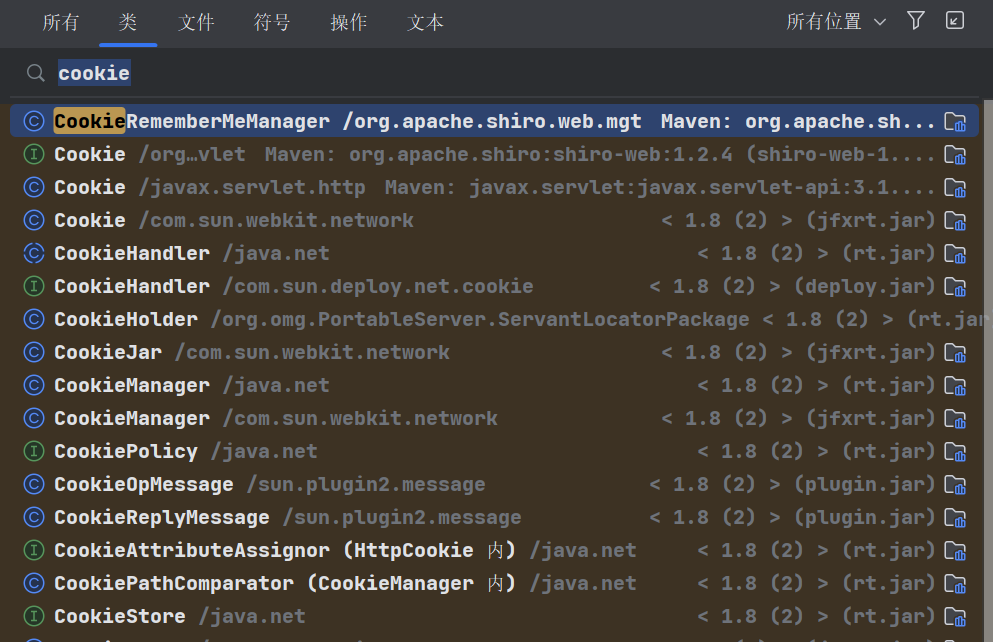
Task: Expand the scope chevron next to 所有位置
Action: click(880, 20)
